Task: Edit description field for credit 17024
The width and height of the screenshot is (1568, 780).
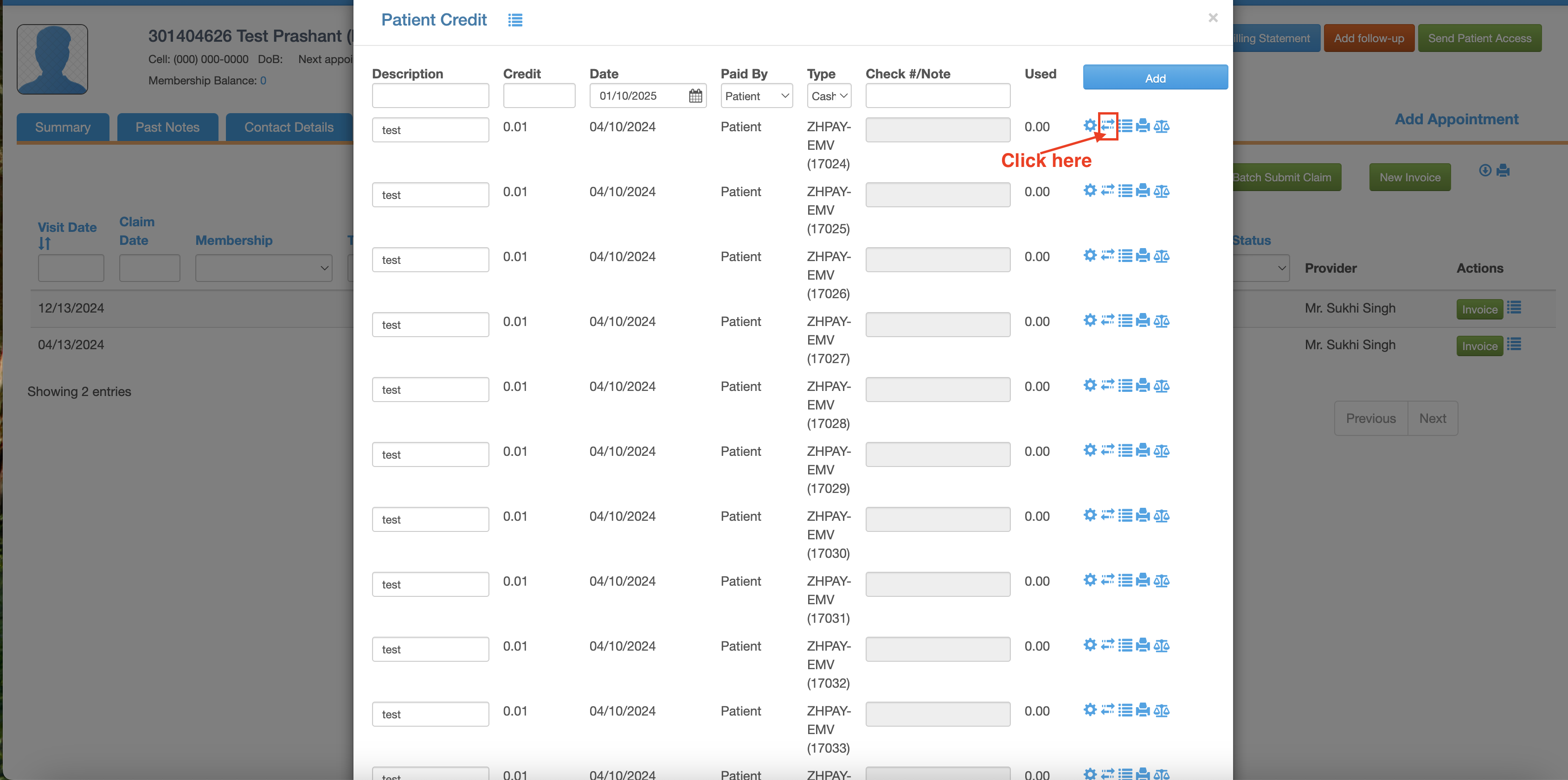Action: pos(431,129)
